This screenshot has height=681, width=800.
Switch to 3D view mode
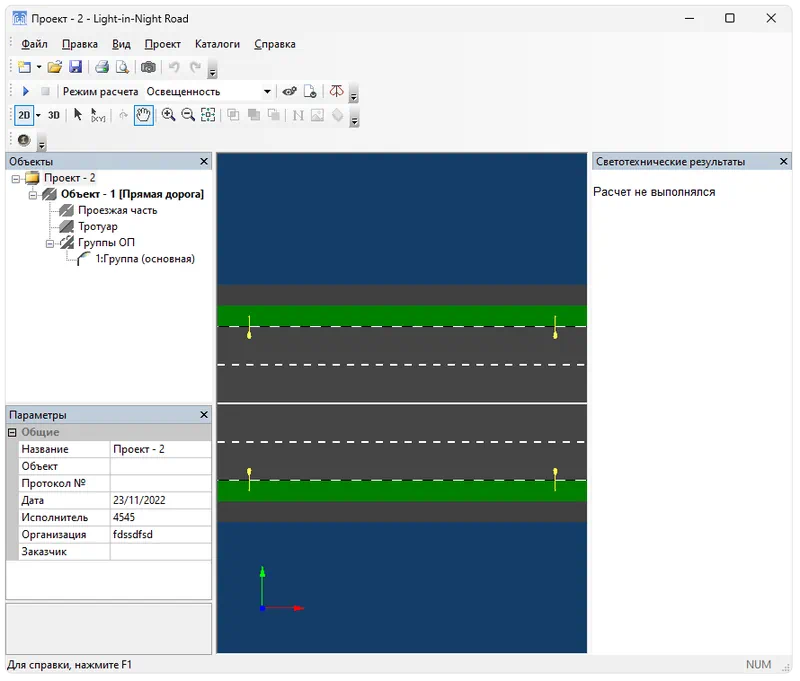coord(54,115)
